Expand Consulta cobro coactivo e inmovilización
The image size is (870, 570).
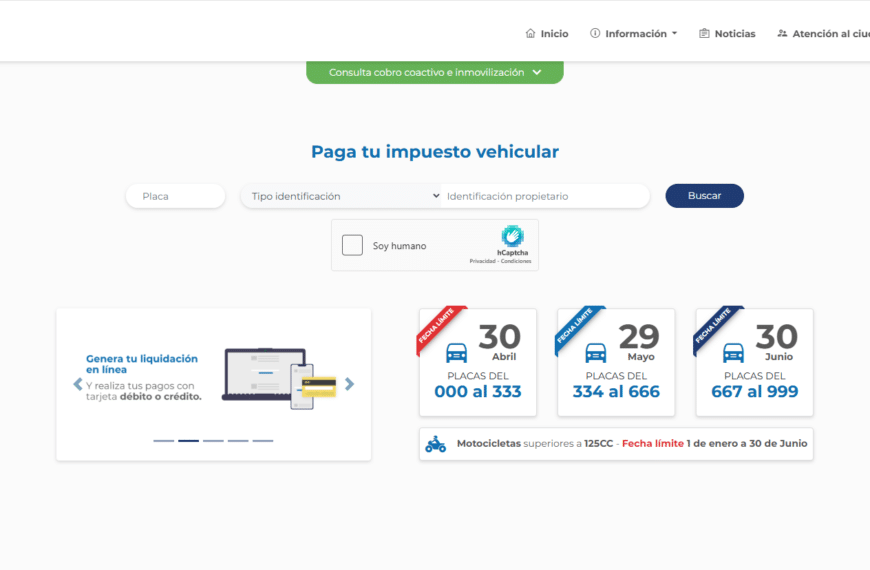click(x=435, y=72)
